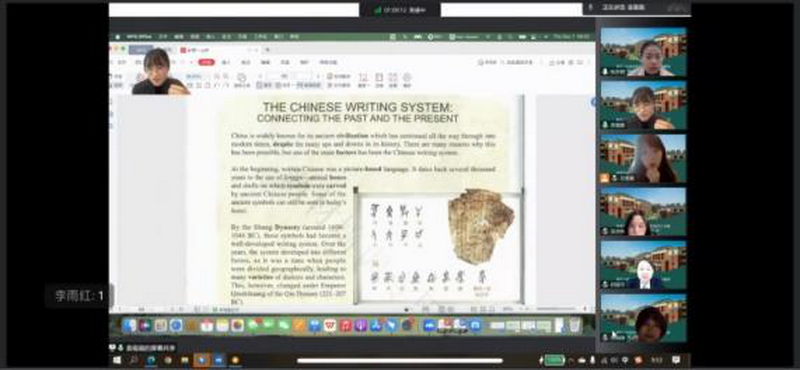The width and height of the screenshot is (800, 370).
Task: Launch WeChat from the dock
Action: [284, 325]
